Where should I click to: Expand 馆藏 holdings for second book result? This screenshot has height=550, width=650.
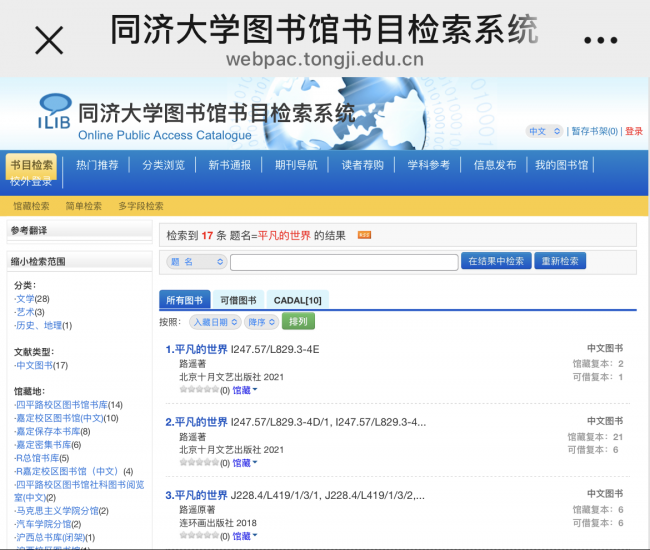point(245,463)
